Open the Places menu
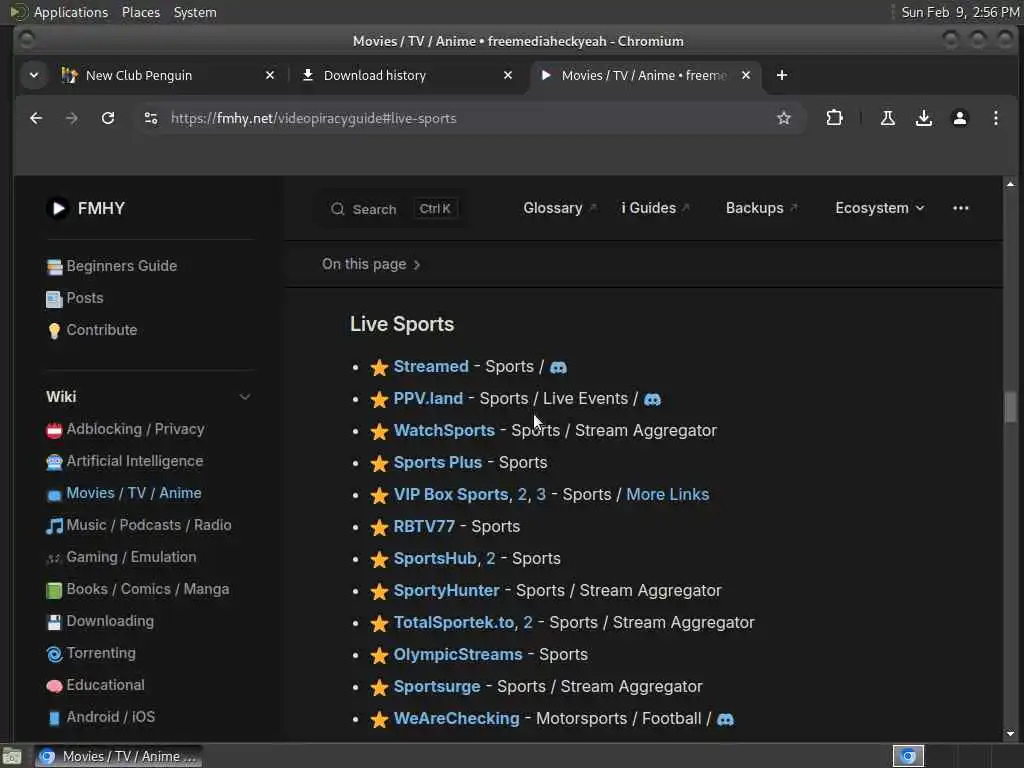The image size is (1024, 768). click(x=140, y=12)
